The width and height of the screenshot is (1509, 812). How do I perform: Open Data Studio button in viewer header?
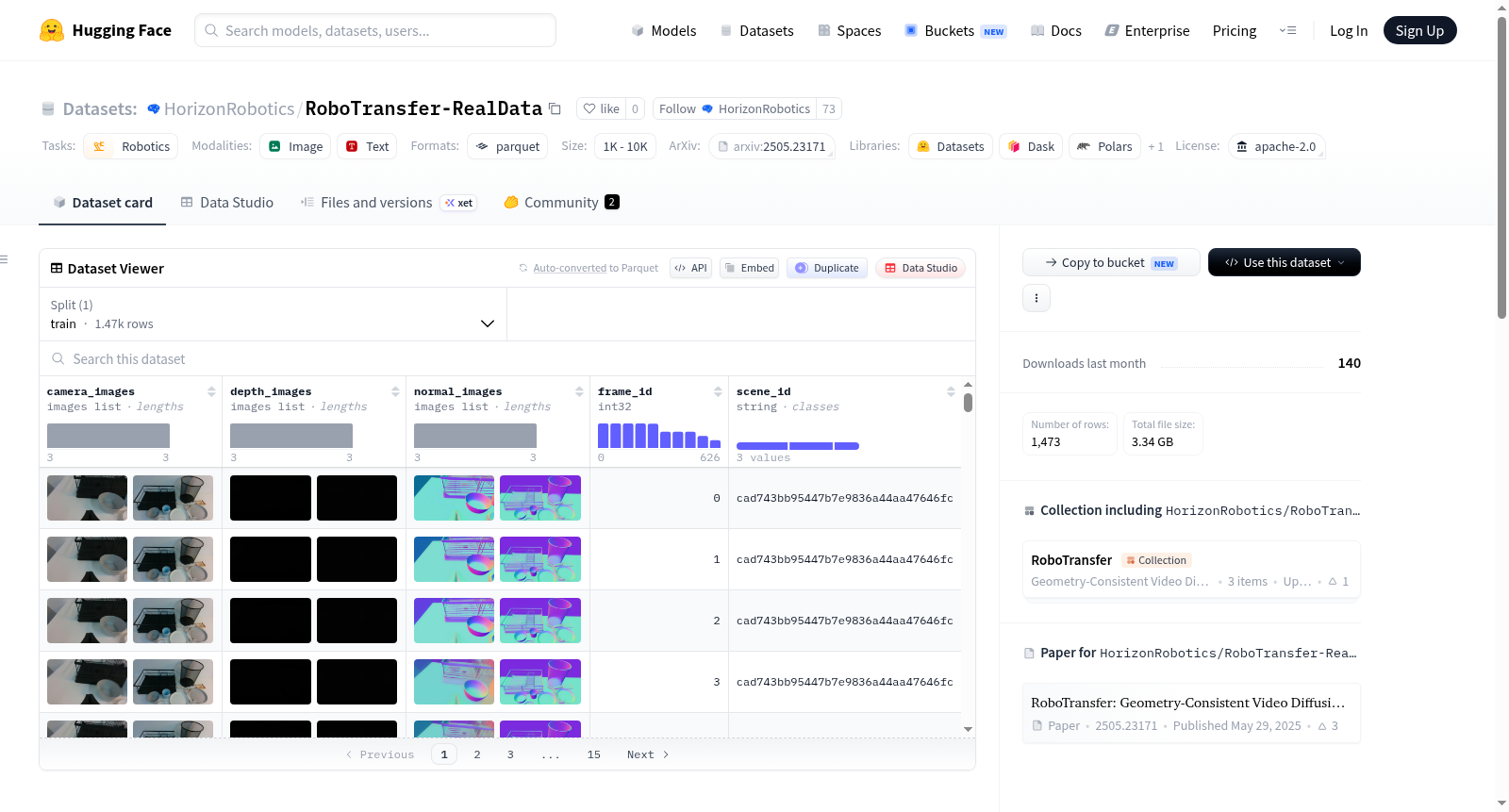click(x=920, y=268)
